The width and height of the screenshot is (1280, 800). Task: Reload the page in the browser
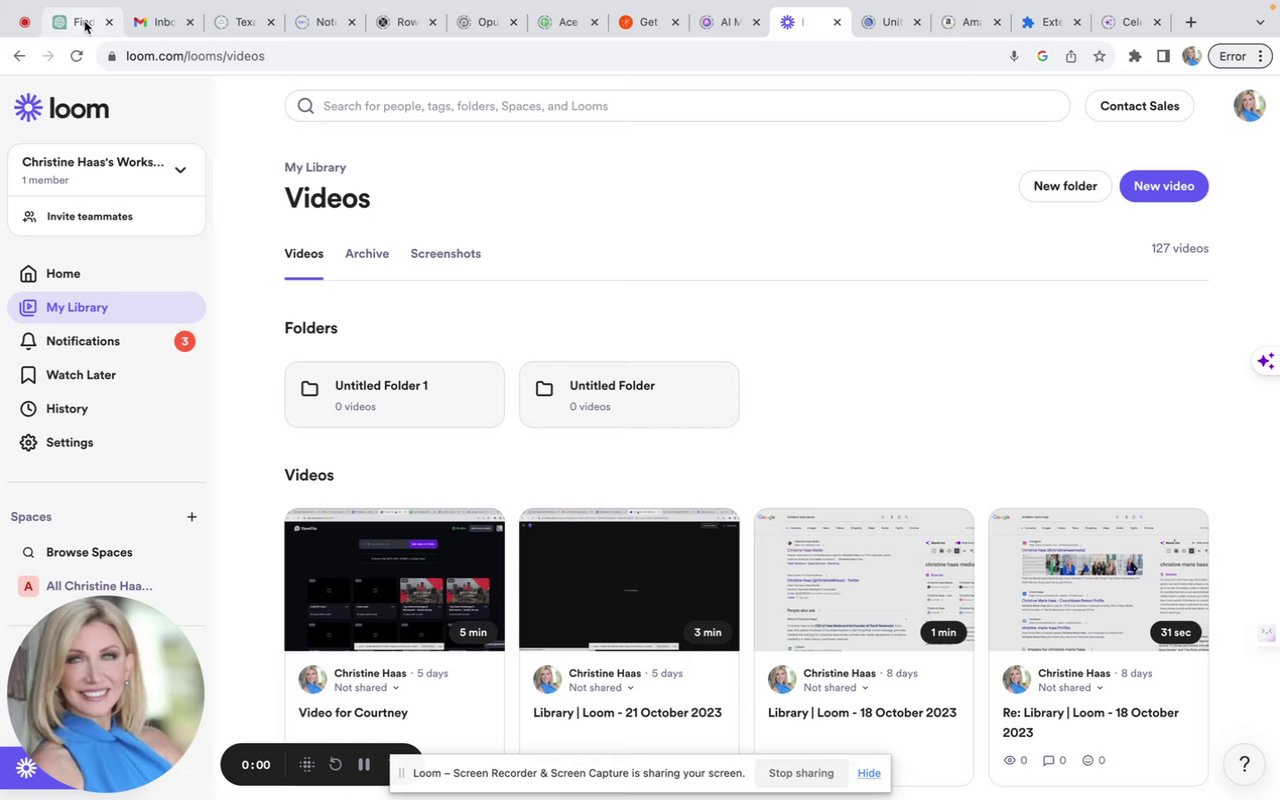[76, 56]
